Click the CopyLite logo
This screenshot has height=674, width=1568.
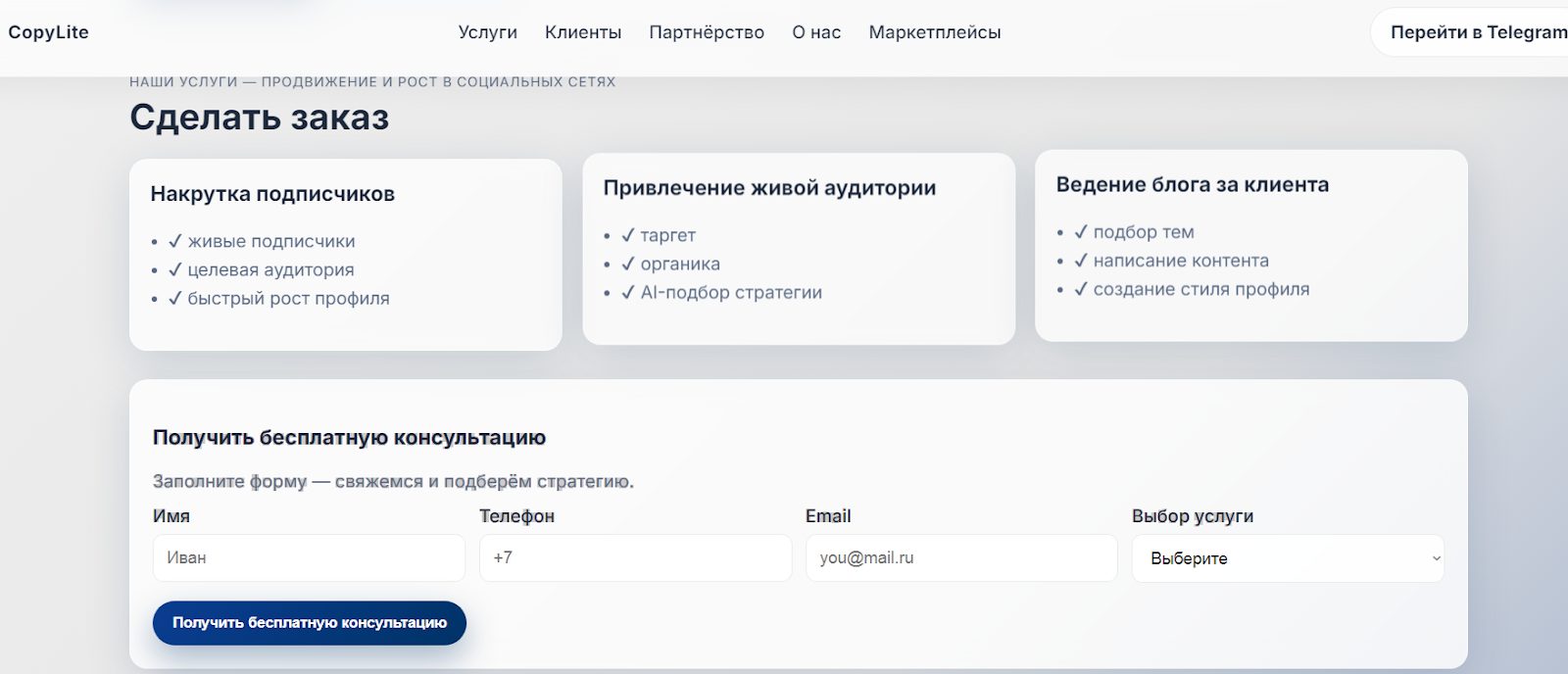48,32
